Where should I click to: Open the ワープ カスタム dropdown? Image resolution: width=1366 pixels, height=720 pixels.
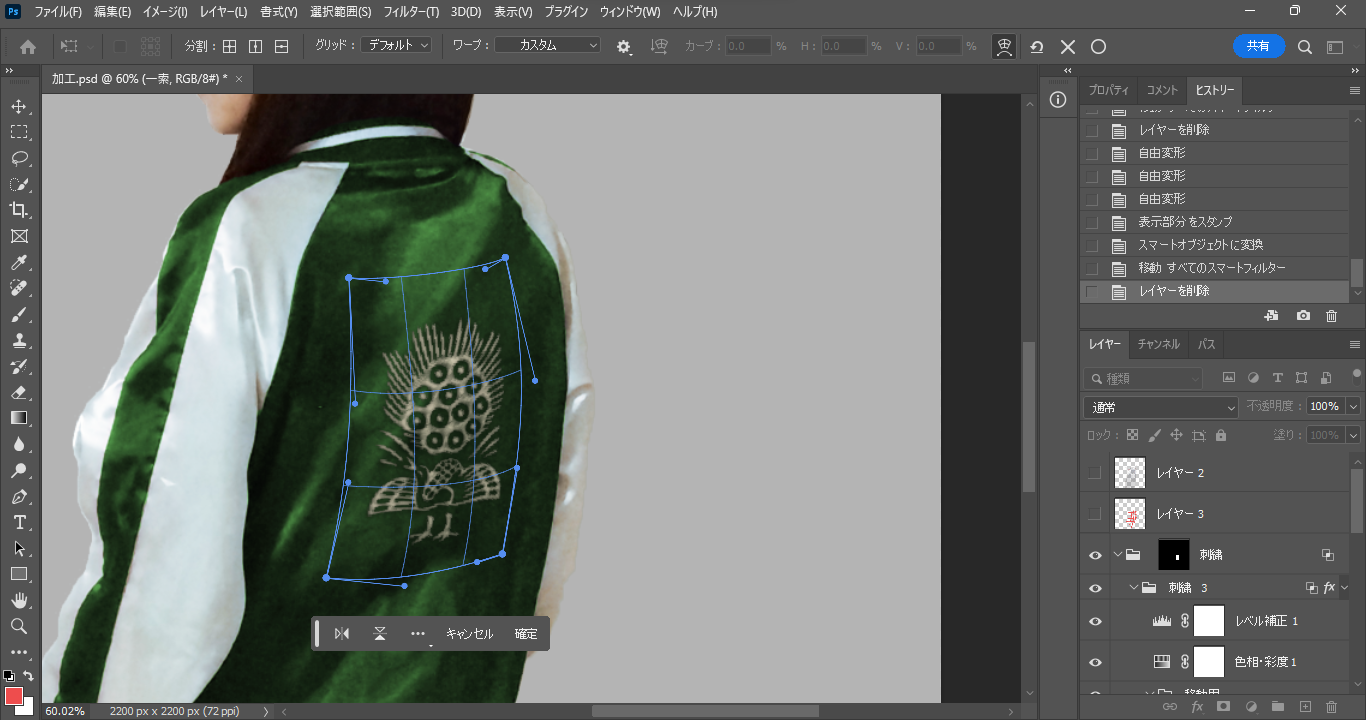pos(547,46)
